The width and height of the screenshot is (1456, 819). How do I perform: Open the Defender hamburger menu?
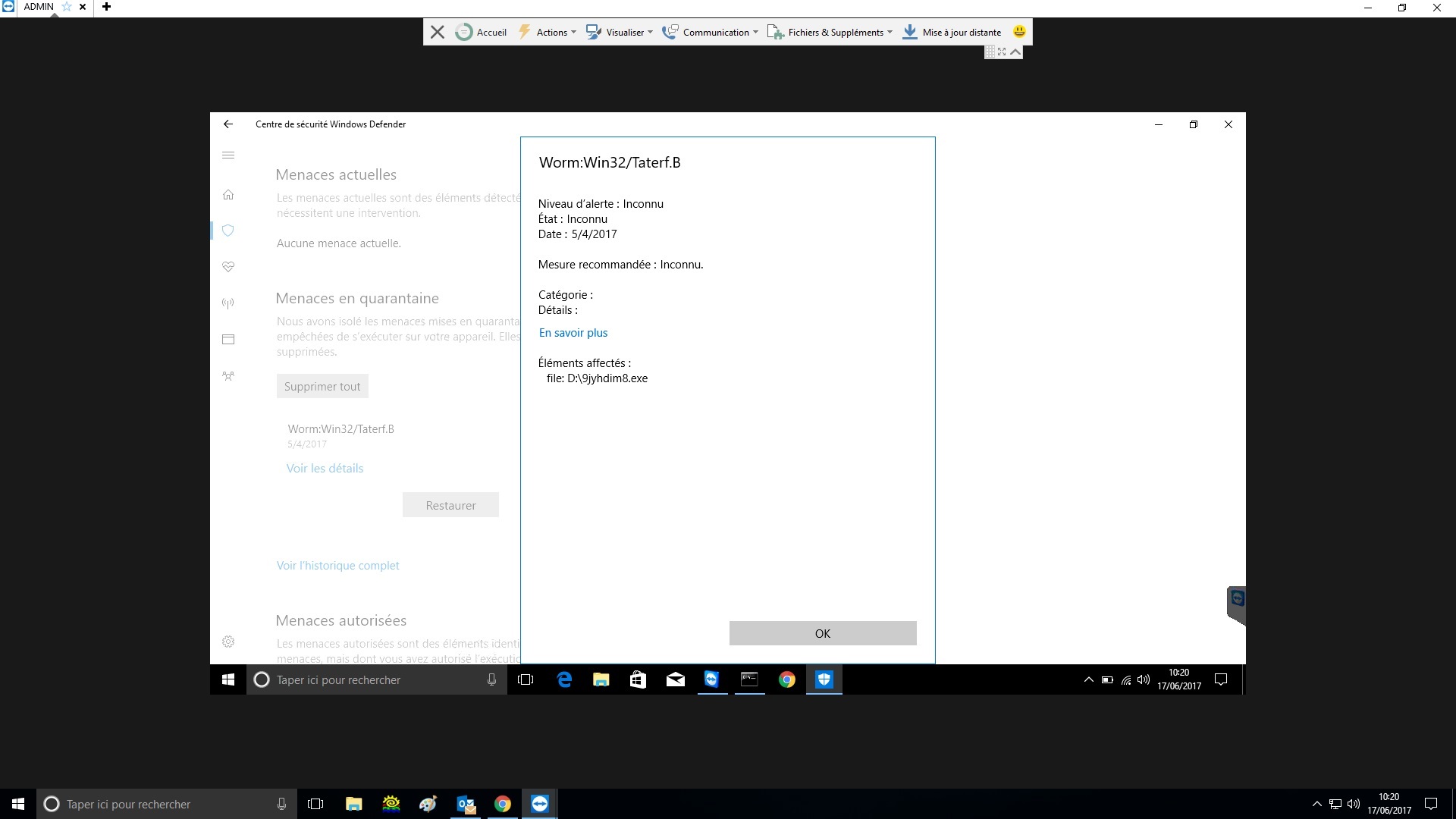click(228, 155)
